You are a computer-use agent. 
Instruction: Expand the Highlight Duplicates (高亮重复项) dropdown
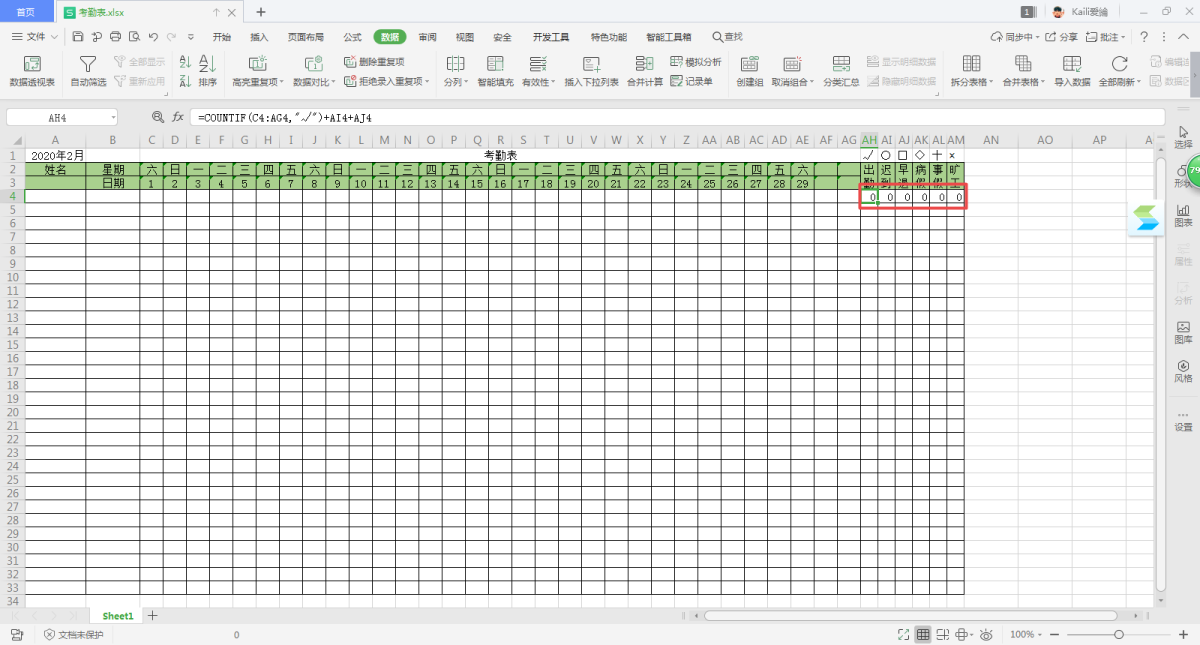point(258,82)
